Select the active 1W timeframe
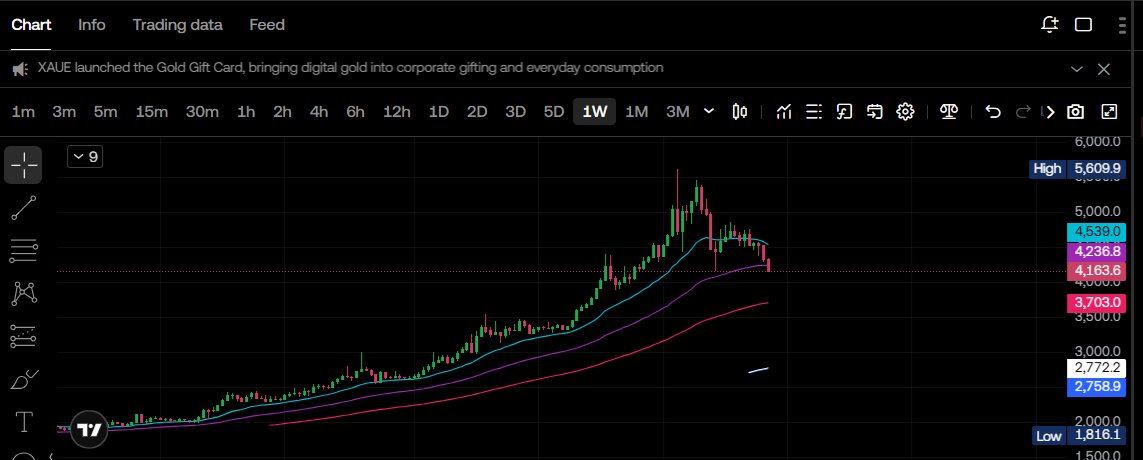The image size is (1143, 460). 595,112
